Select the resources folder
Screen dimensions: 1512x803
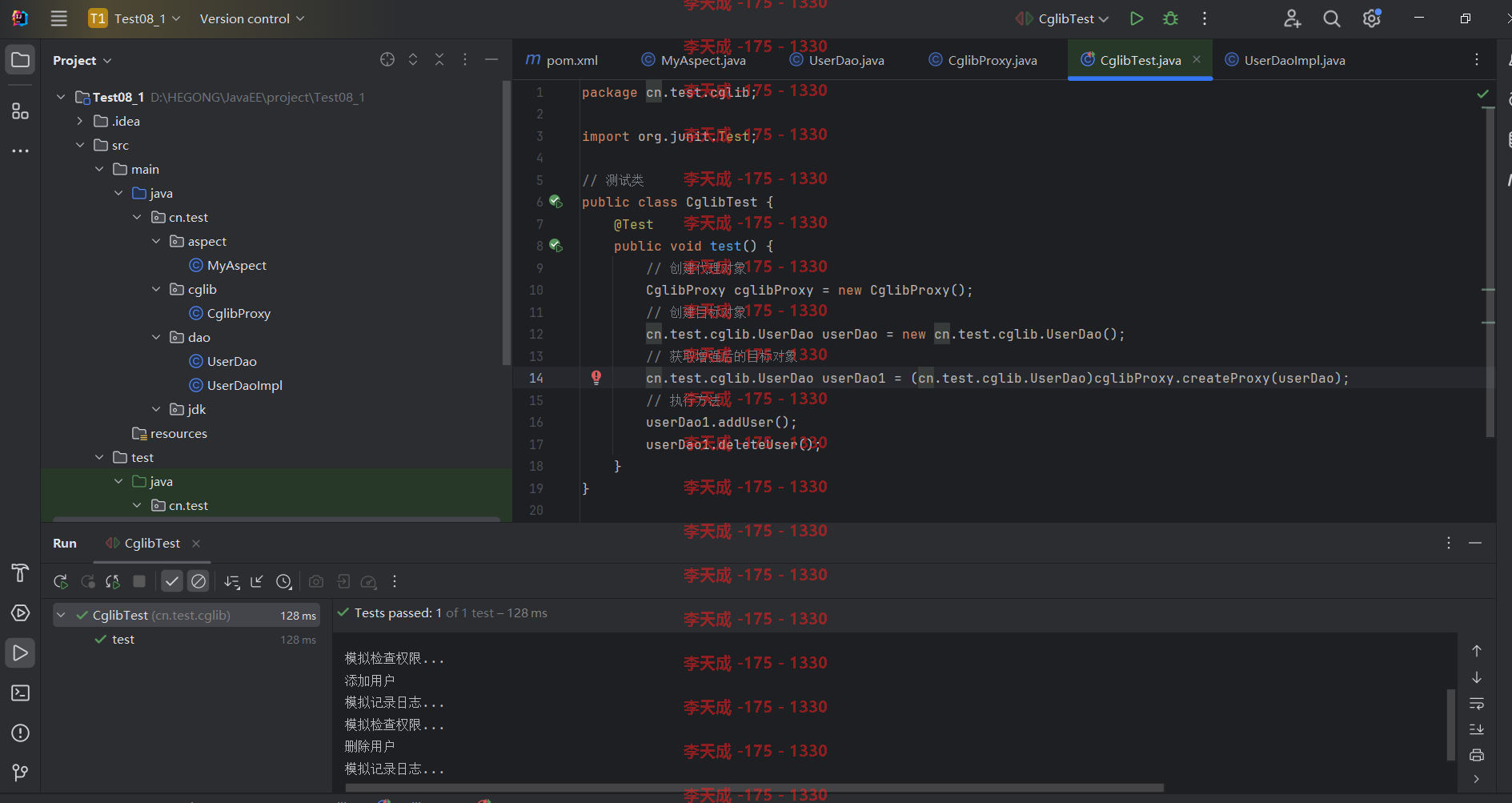point(170,433)
